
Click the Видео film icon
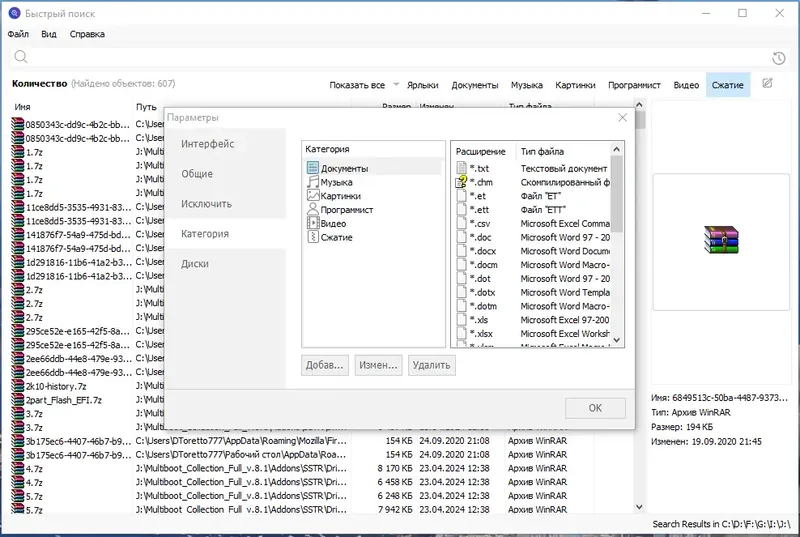point(312,223)
